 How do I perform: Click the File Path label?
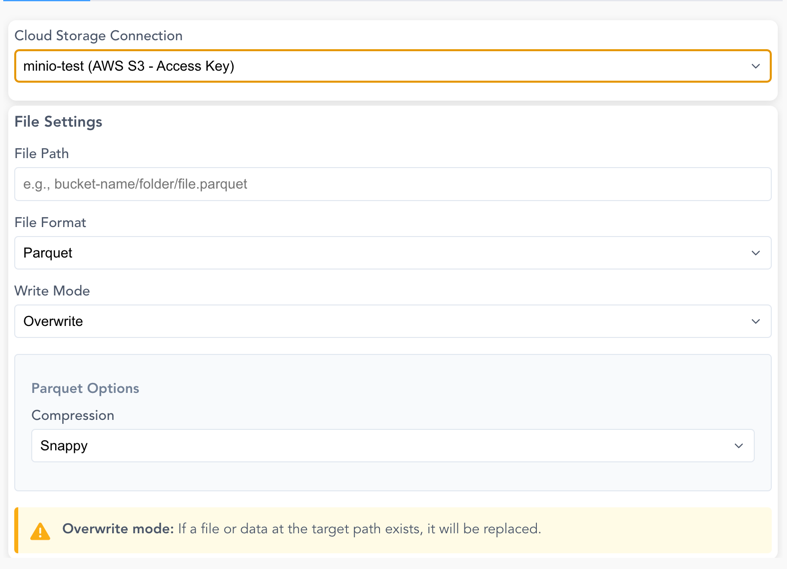point(42,154)
